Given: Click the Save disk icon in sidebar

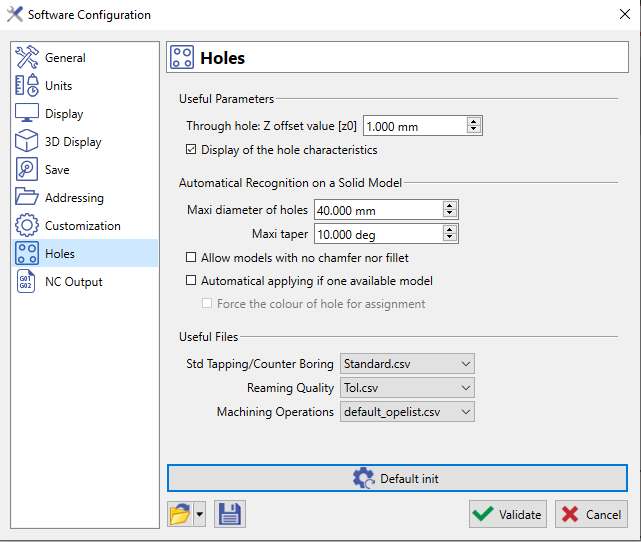Looking at the screenshot, I should tap(27, 170).
